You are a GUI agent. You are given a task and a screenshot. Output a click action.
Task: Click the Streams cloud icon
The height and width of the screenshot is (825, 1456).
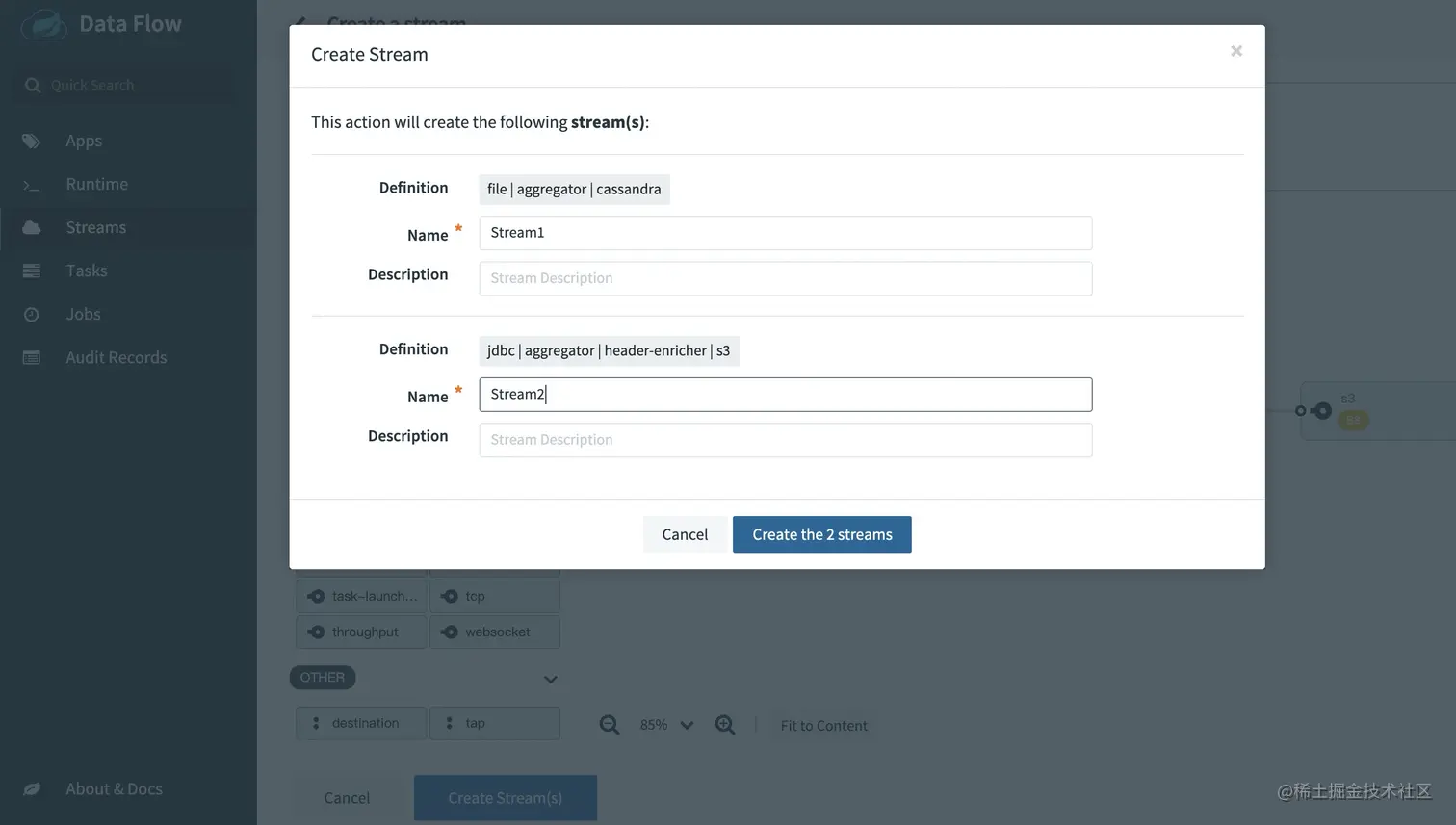32,227
